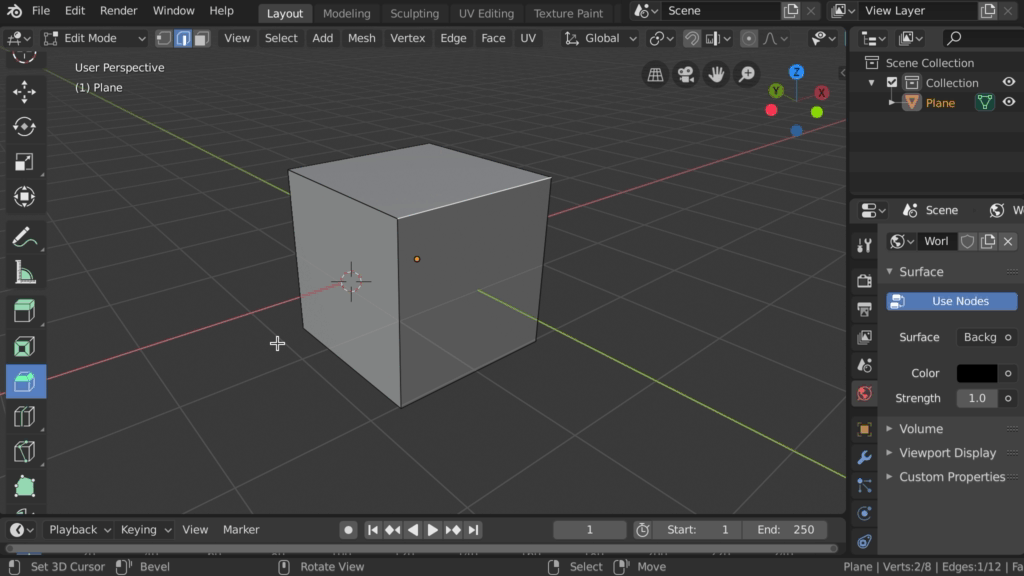Open the Mesh menu in viewport header
The image size is (1024, 576).
click(x=361, y=38)
